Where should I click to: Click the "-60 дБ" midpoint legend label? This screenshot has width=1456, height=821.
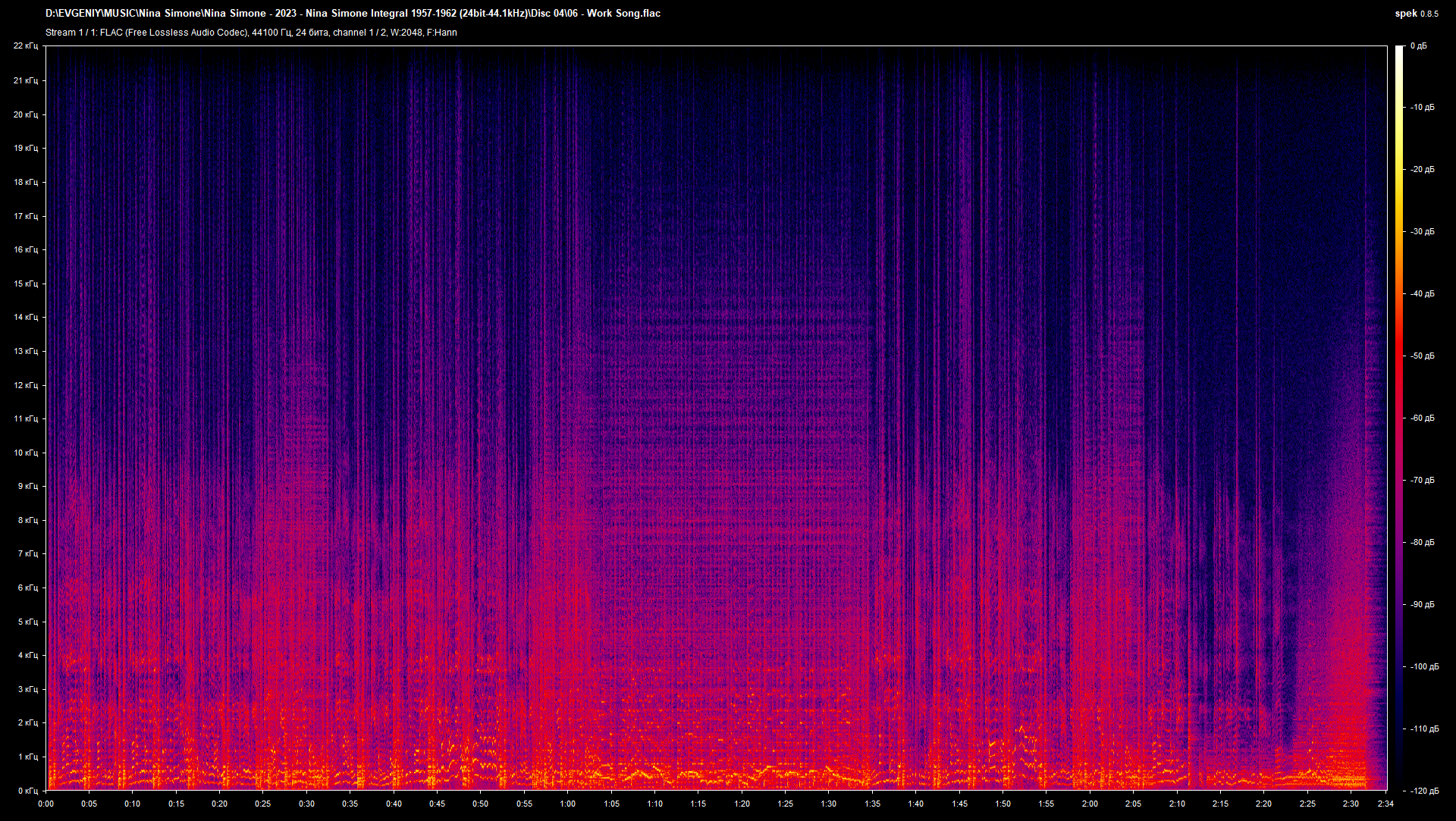pos(1422,417)
